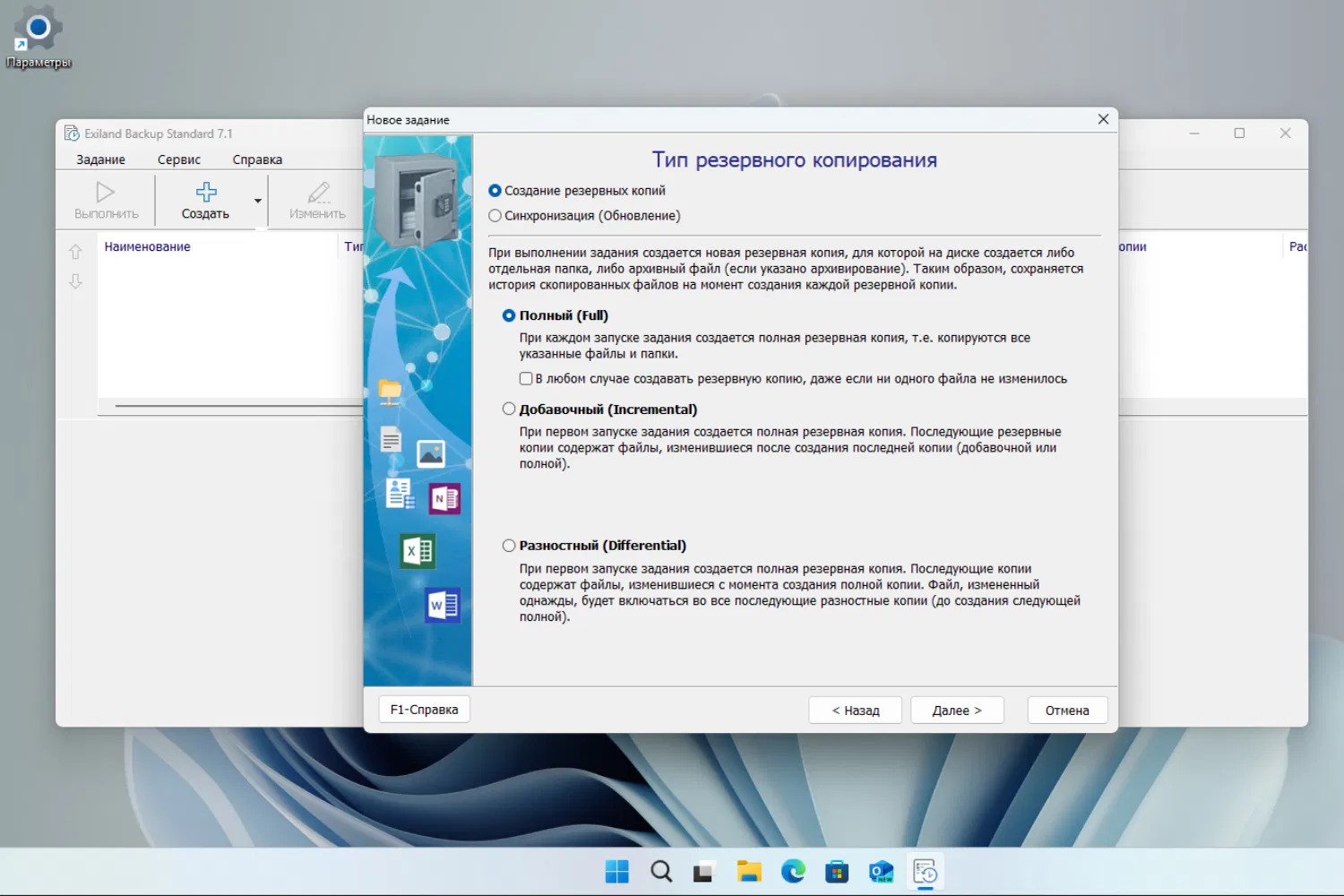This screenshot has height=896, width=1344.
Task: Open the Параметры desktop shortcut
Action: coord(38,37)
